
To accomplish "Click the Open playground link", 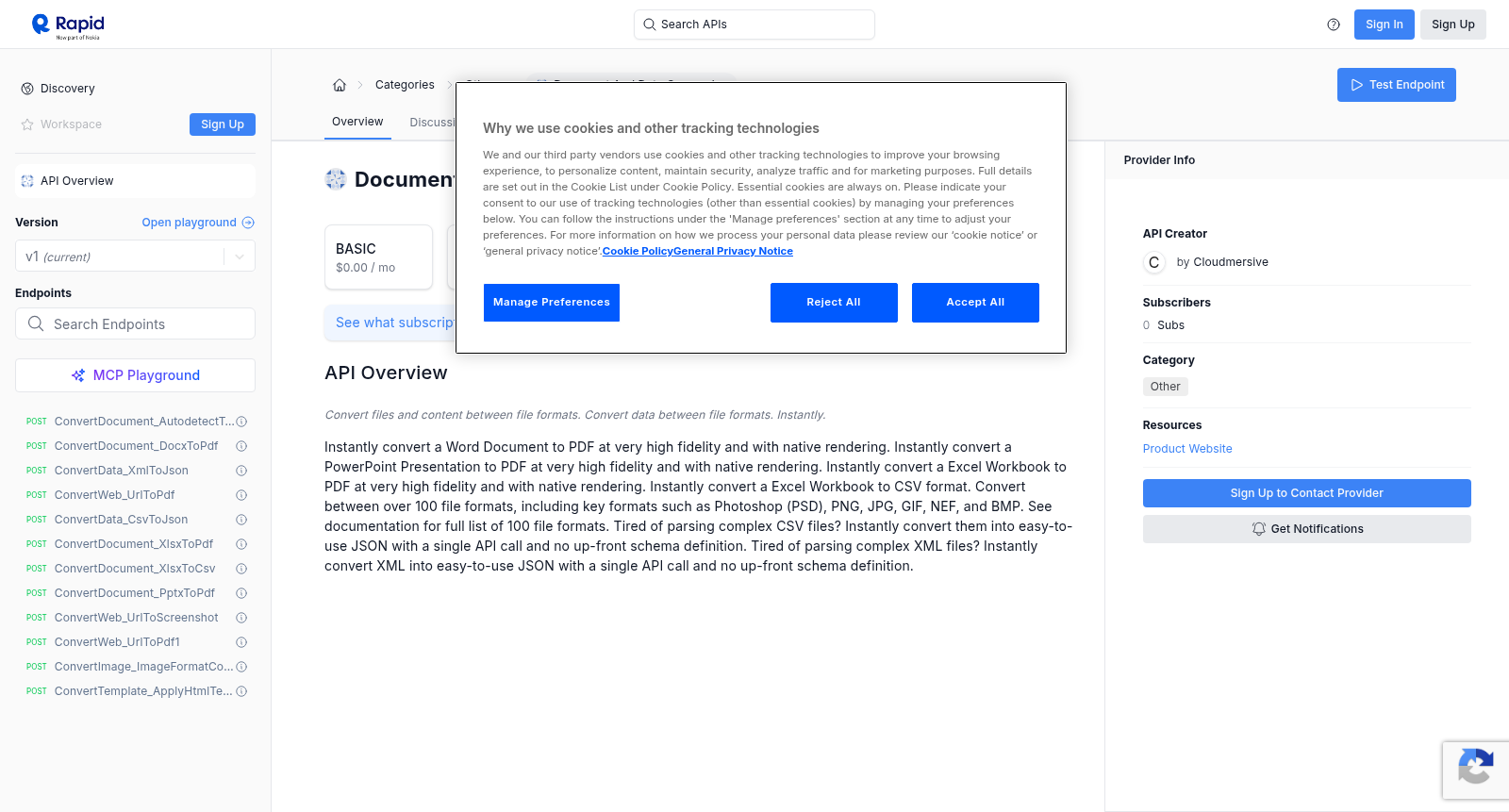I will coord(198,223).
